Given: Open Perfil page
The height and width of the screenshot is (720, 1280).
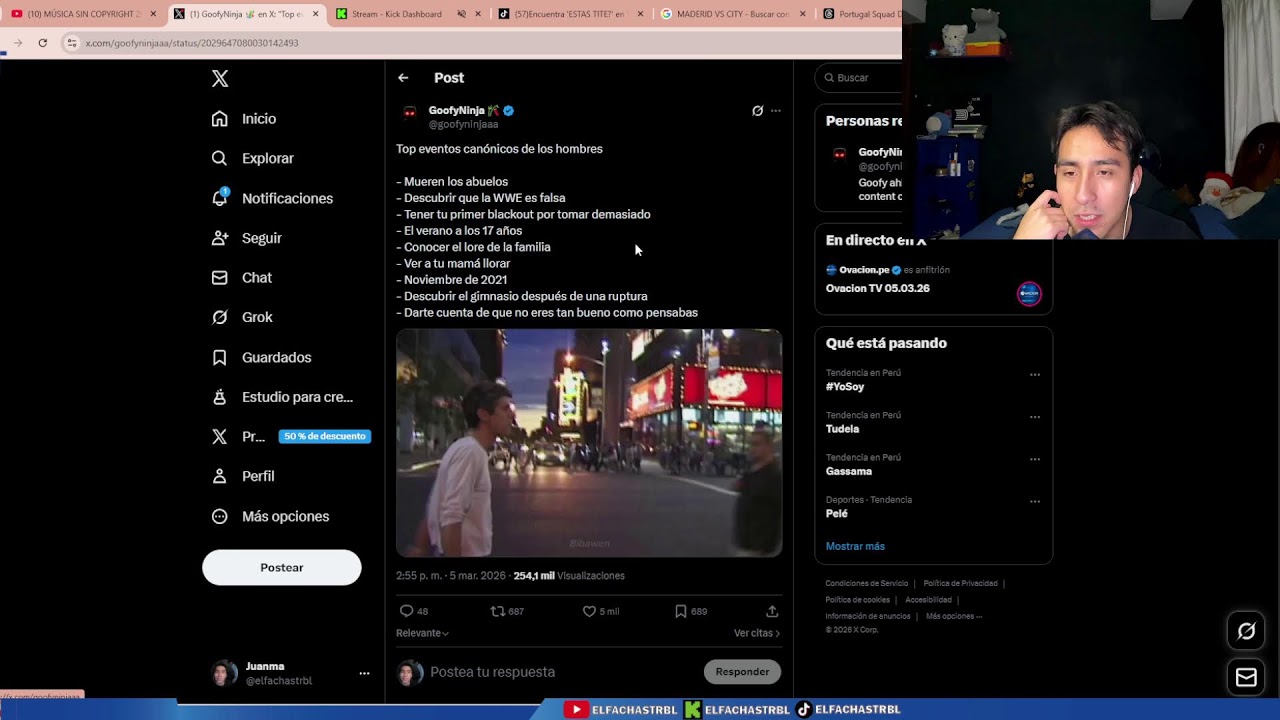Looking at the screenshot, I should point(243,476).
